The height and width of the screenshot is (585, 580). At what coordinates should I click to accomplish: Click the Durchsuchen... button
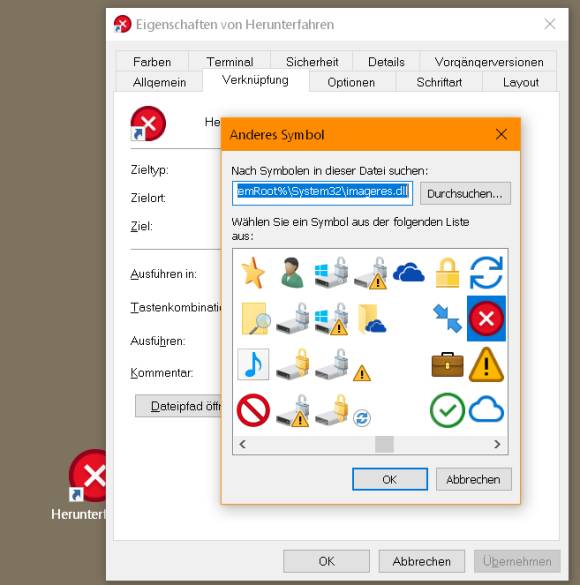tap(465, 193)
